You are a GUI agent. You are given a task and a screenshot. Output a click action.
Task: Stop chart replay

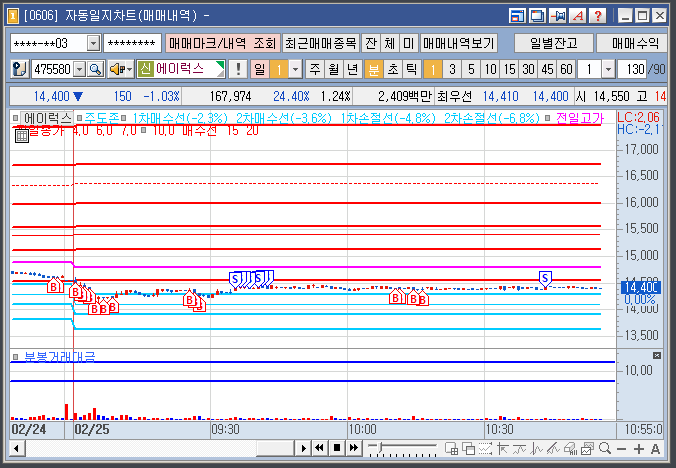pyautogui.click(x=337, y=448)
